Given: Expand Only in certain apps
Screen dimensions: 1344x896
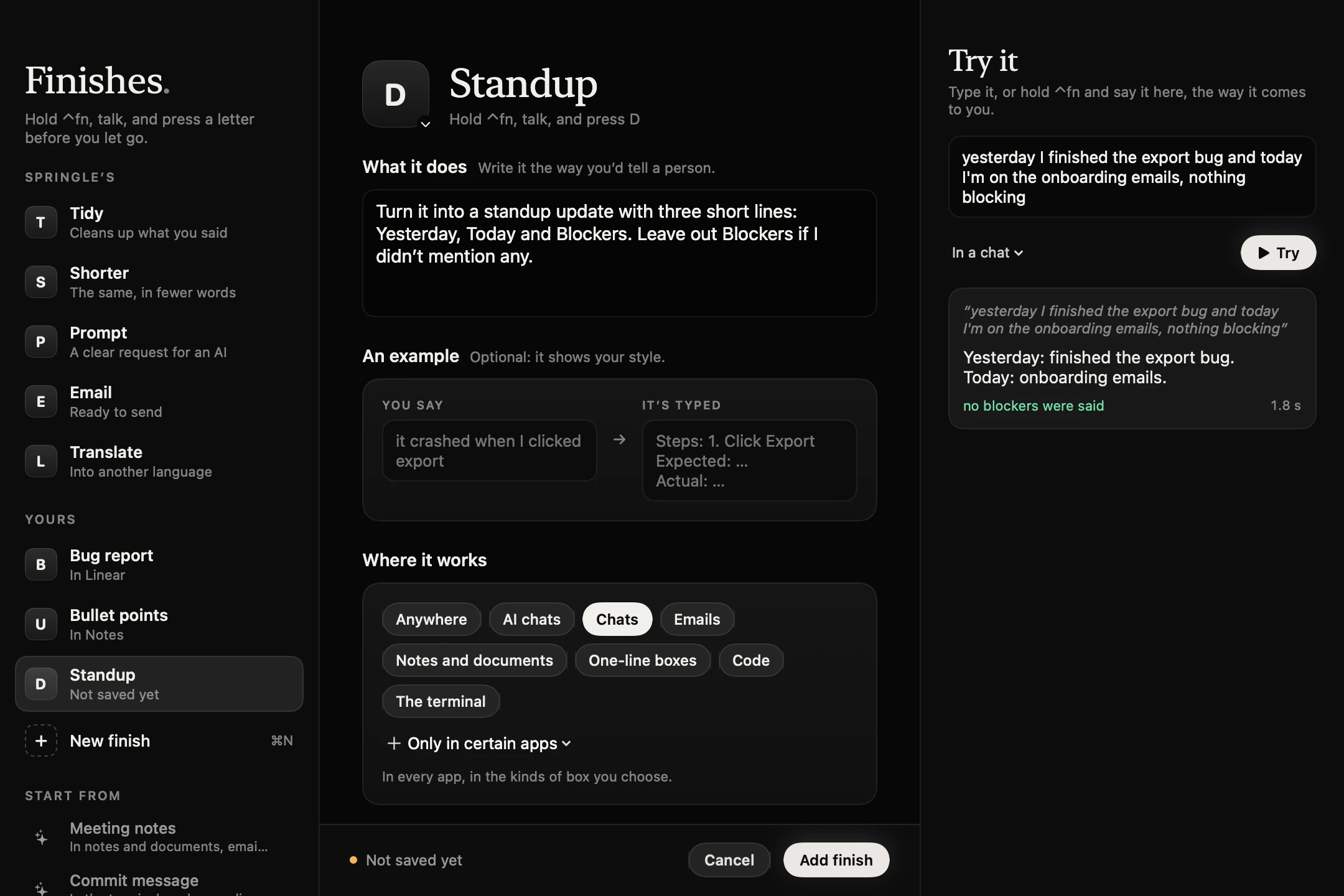Looking at the screenshot, I should [x=478, y=744].
